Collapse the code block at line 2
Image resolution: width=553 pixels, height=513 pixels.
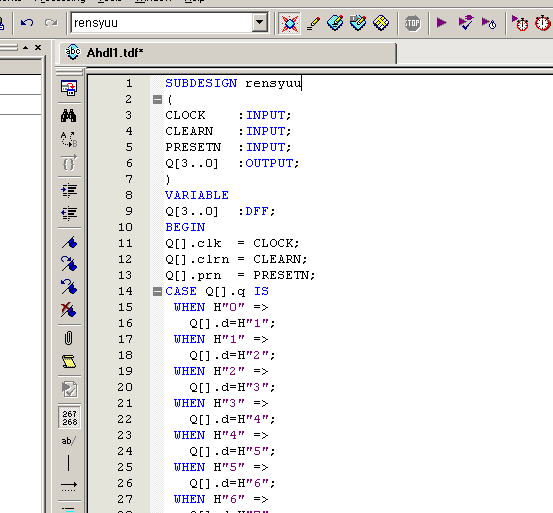click(157, 100)
